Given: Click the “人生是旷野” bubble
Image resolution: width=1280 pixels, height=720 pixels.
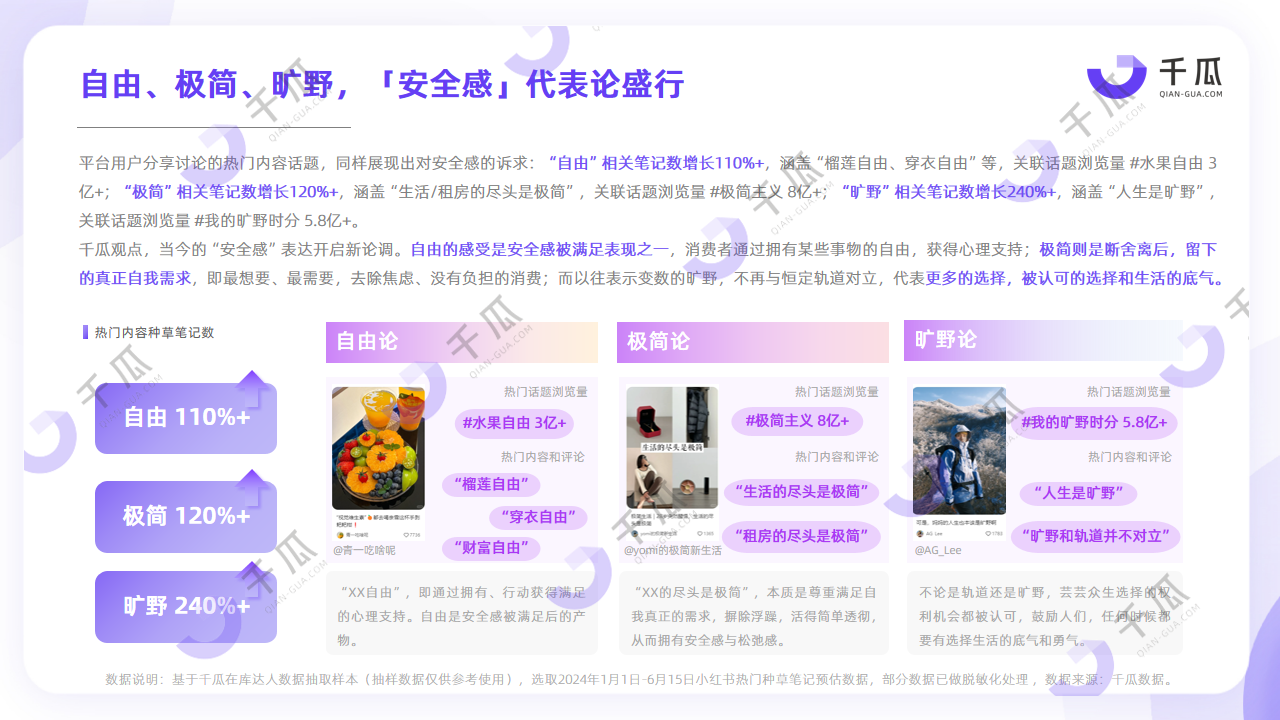Looking at the screenshot, I should click(x=1079, y=493).
